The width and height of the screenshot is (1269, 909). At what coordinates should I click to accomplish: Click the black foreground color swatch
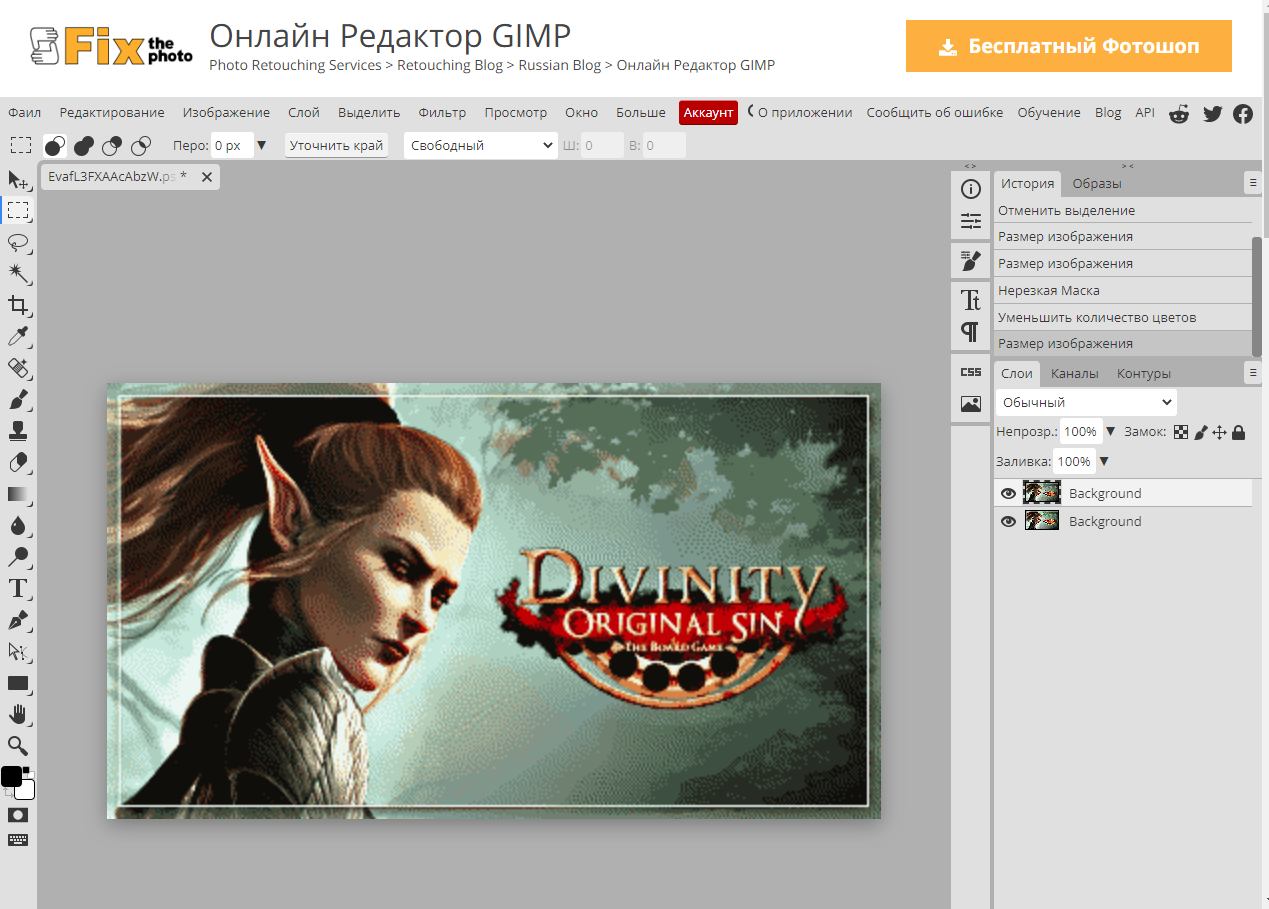coord(11,777)
